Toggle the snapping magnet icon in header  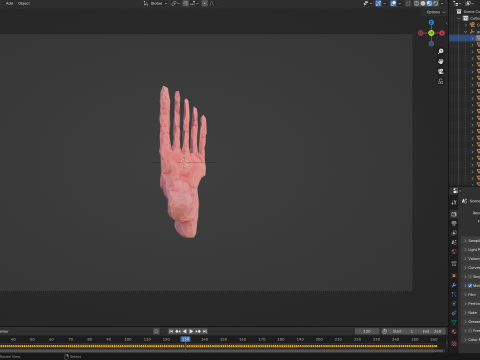pos(185,3)
